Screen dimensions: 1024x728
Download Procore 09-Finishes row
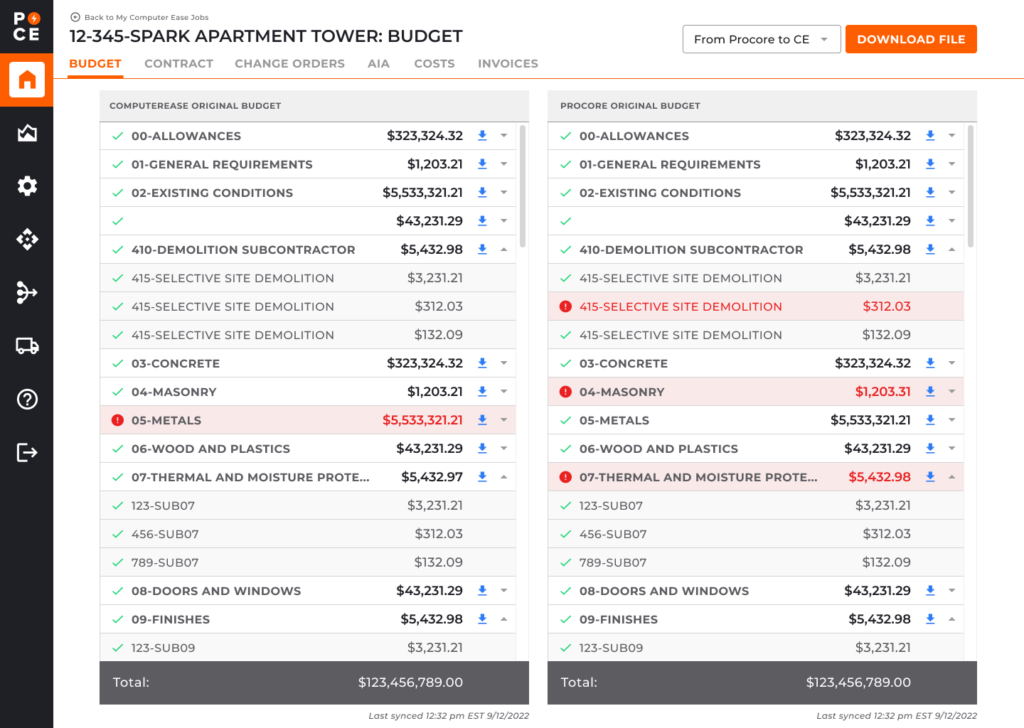(930, 619)
